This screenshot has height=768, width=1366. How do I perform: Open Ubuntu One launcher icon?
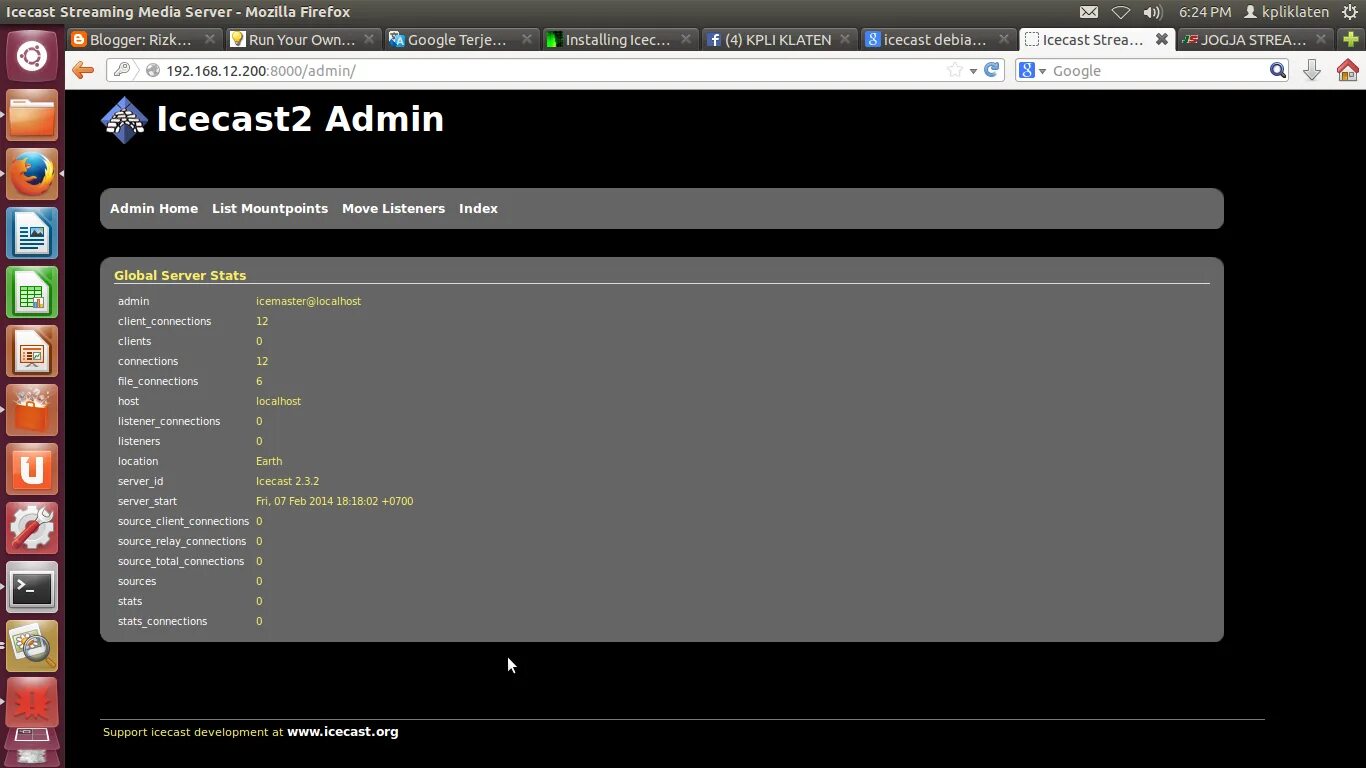click(32, 469)
